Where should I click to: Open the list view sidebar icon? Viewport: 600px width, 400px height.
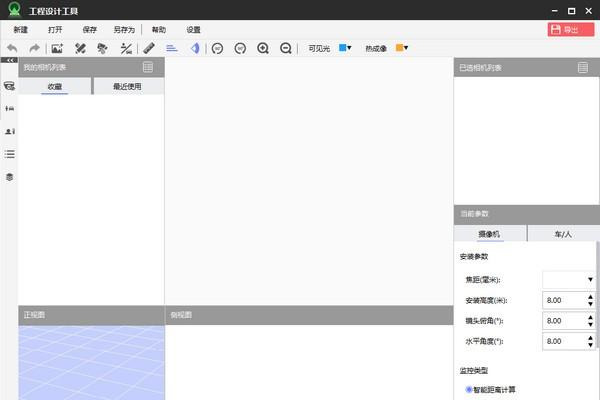coord(10,154)
